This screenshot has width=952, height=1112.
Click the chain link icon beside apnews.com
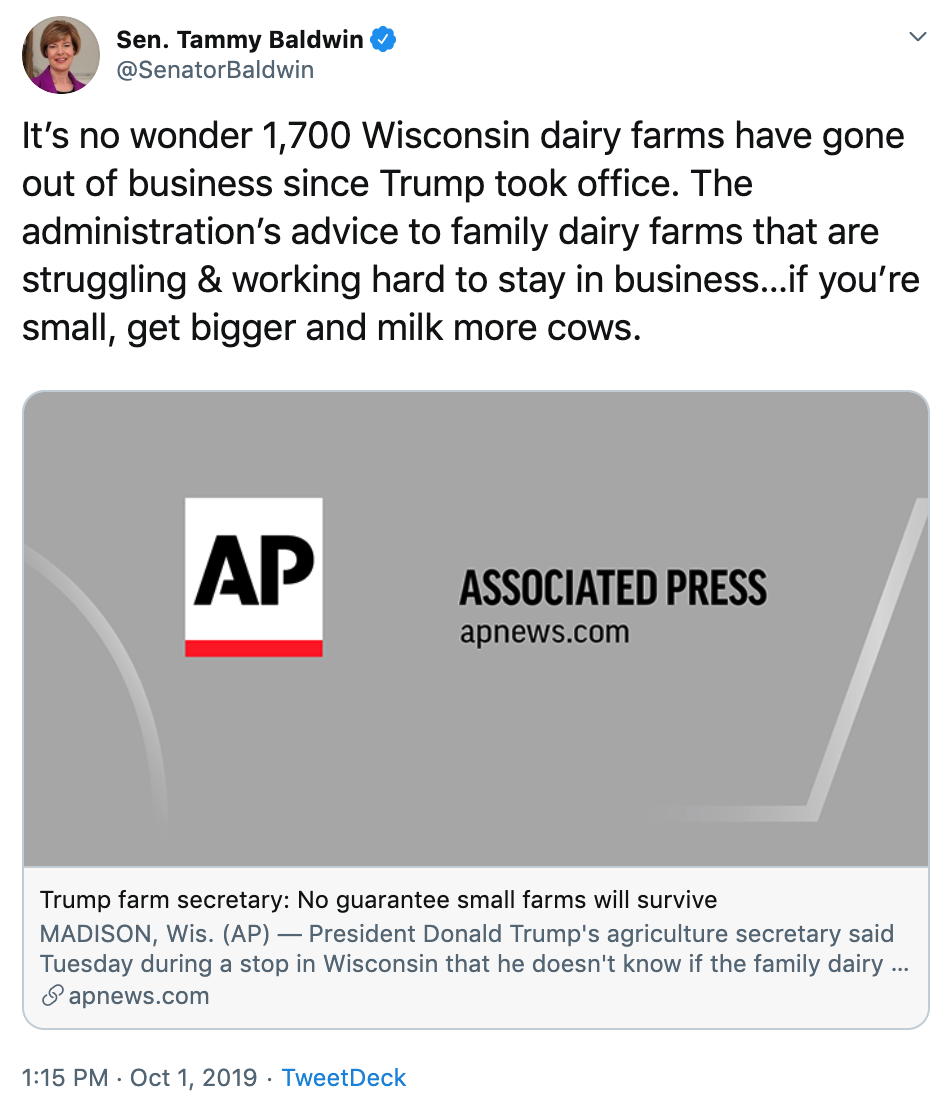click(x=51, y=996)
